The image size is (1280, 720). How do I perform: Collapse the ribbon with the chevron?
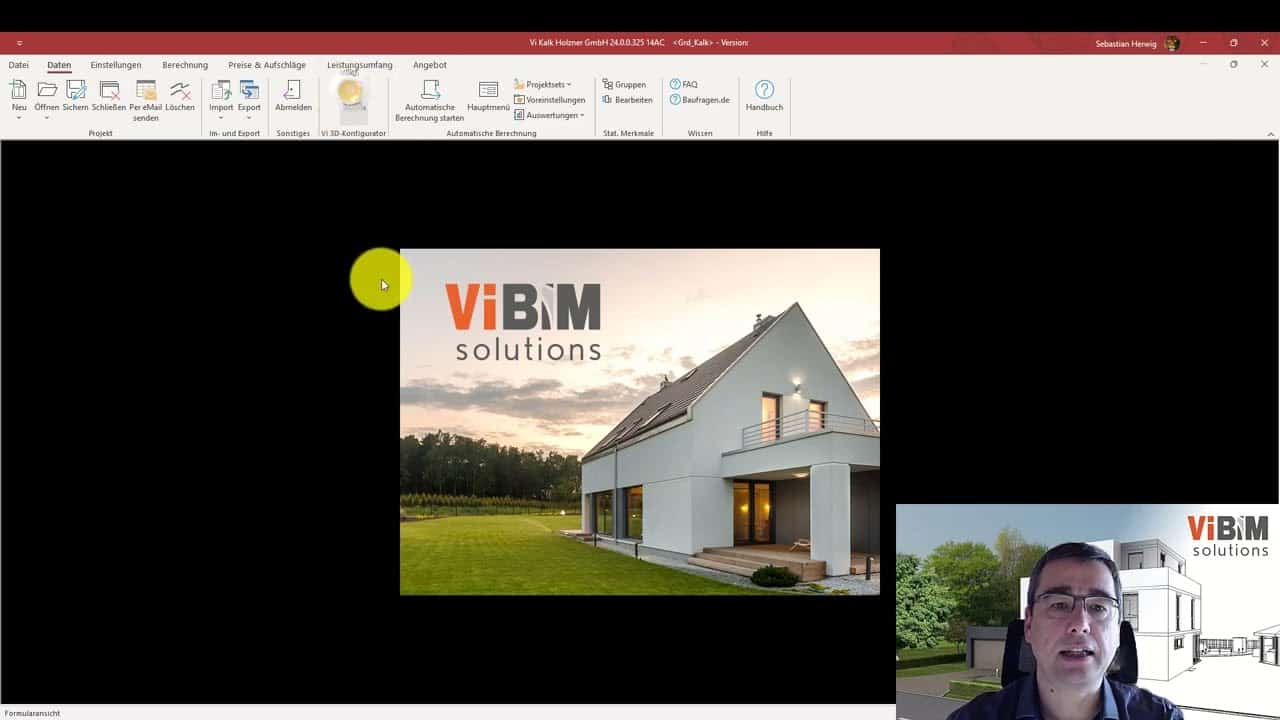click(1271, 134)
